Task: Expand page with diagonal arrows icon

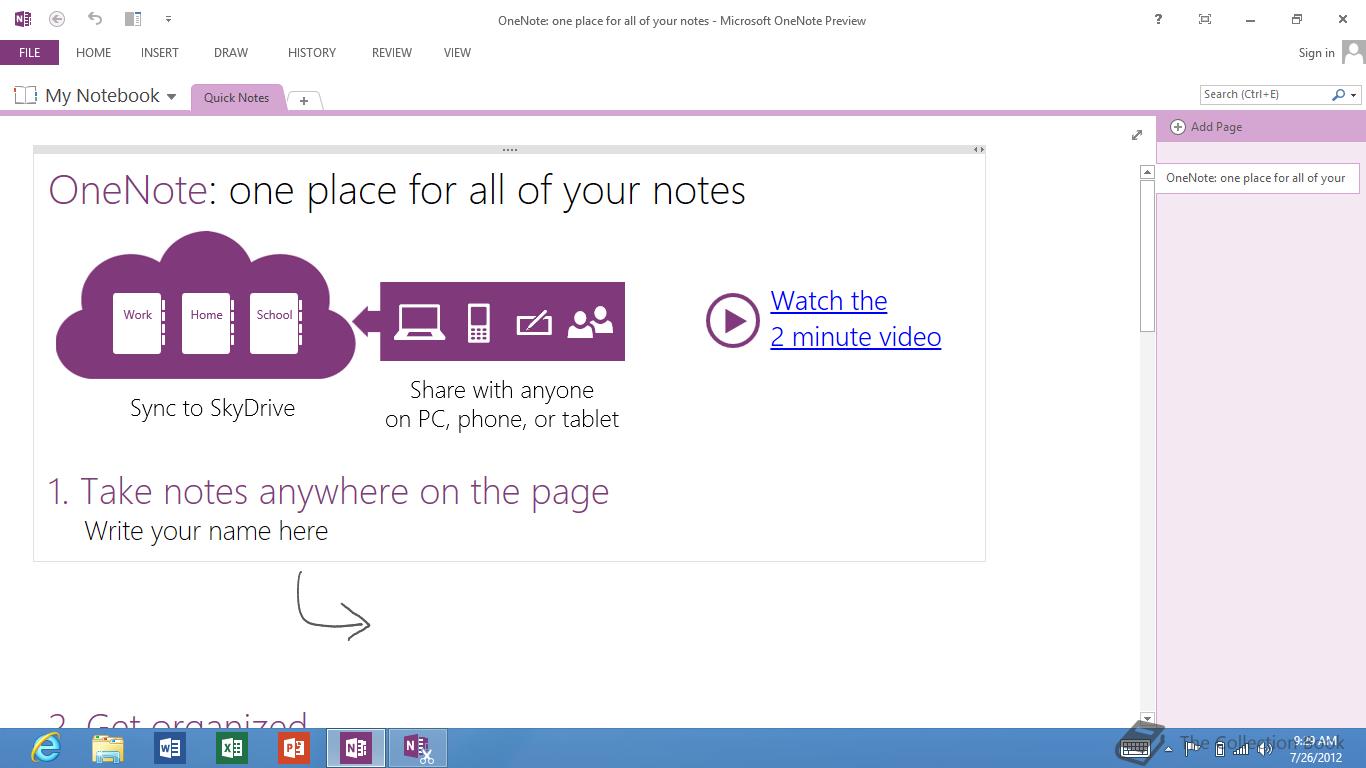Action: [1136, 135]
